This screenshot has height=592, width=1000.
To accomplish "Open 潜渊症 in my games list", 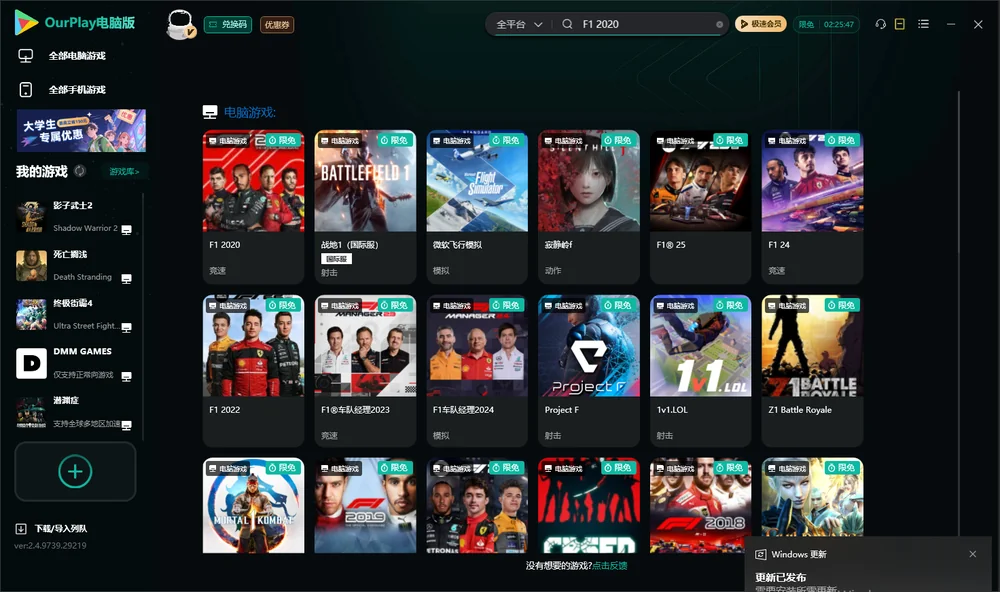I will pyautogui.click(x=75, y=412).
